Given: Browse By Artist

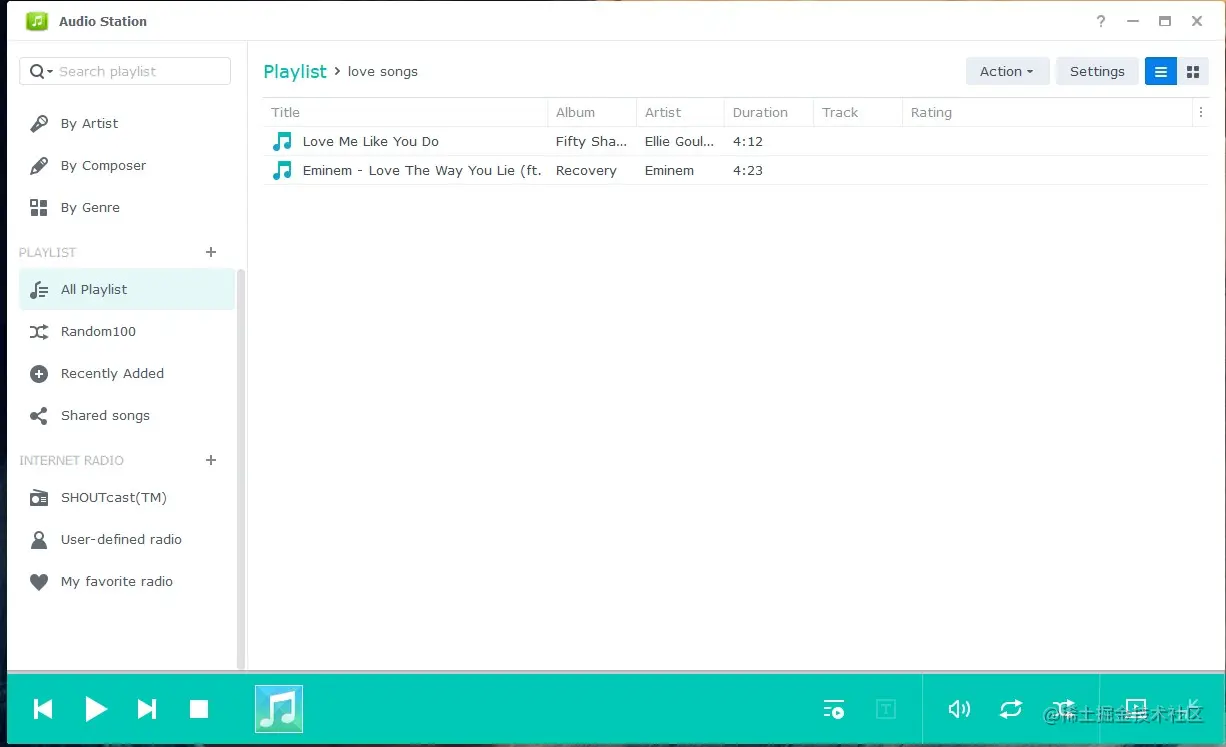Looking at the screenshot, I should click(125, 123).
